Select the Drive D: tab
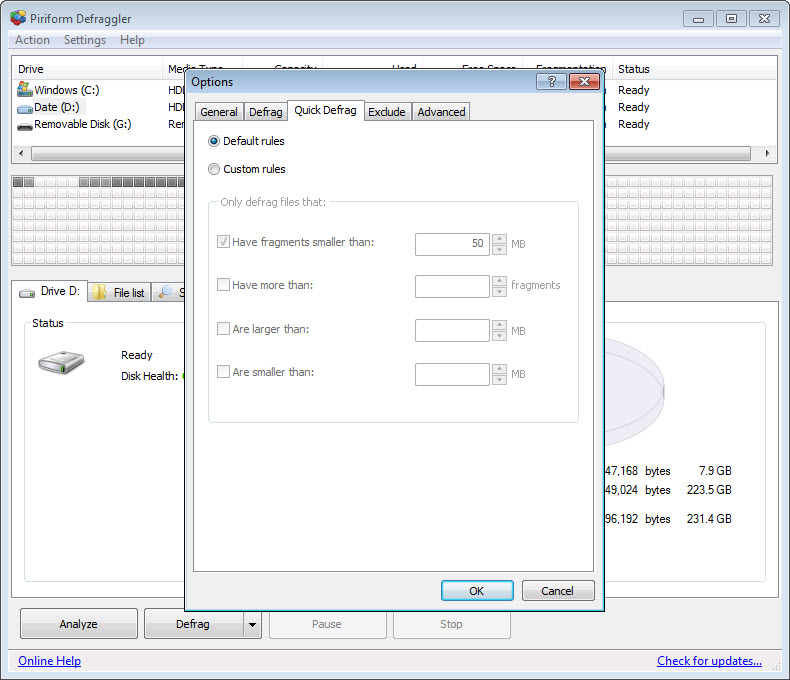The width and height of the screenshot is (790, 680). click(49, 292)
